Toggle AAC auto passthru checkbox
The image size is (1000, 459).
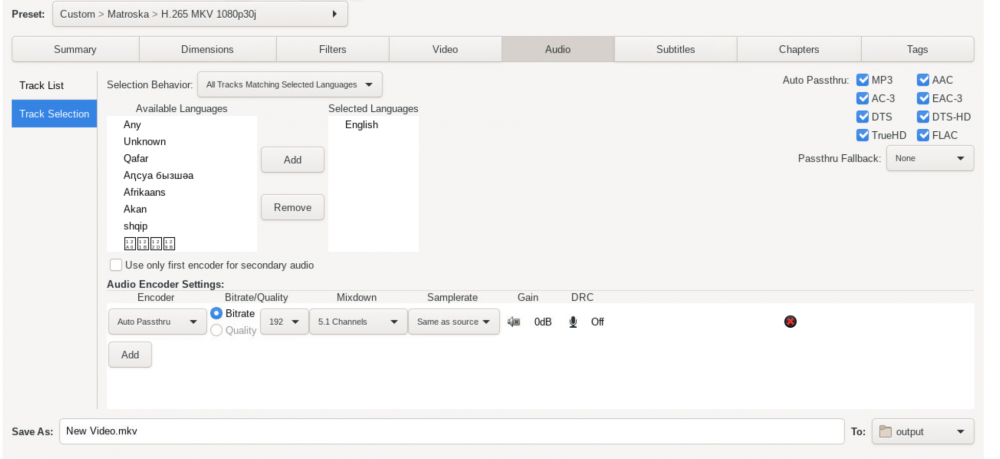click(923, 80)
